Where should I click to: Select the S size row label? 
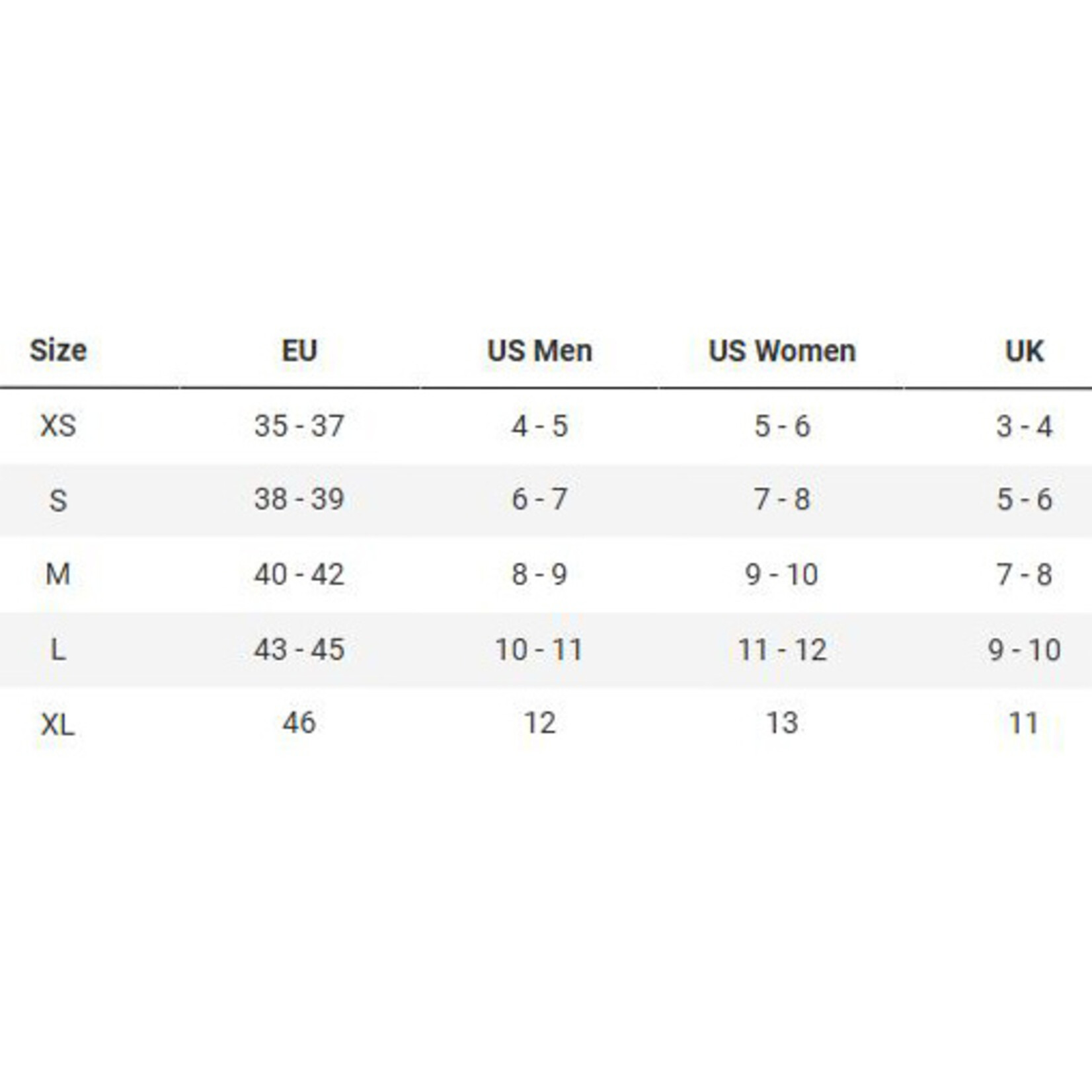58,500
